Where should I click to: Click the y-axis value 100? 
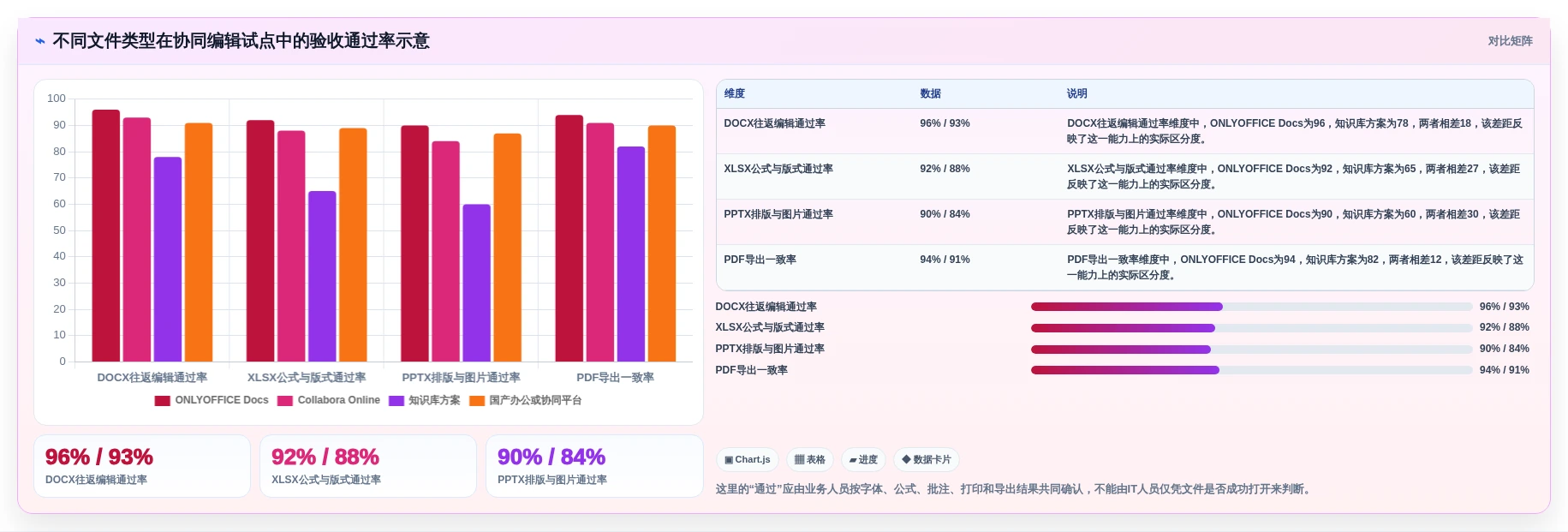[x=57, y=99]
